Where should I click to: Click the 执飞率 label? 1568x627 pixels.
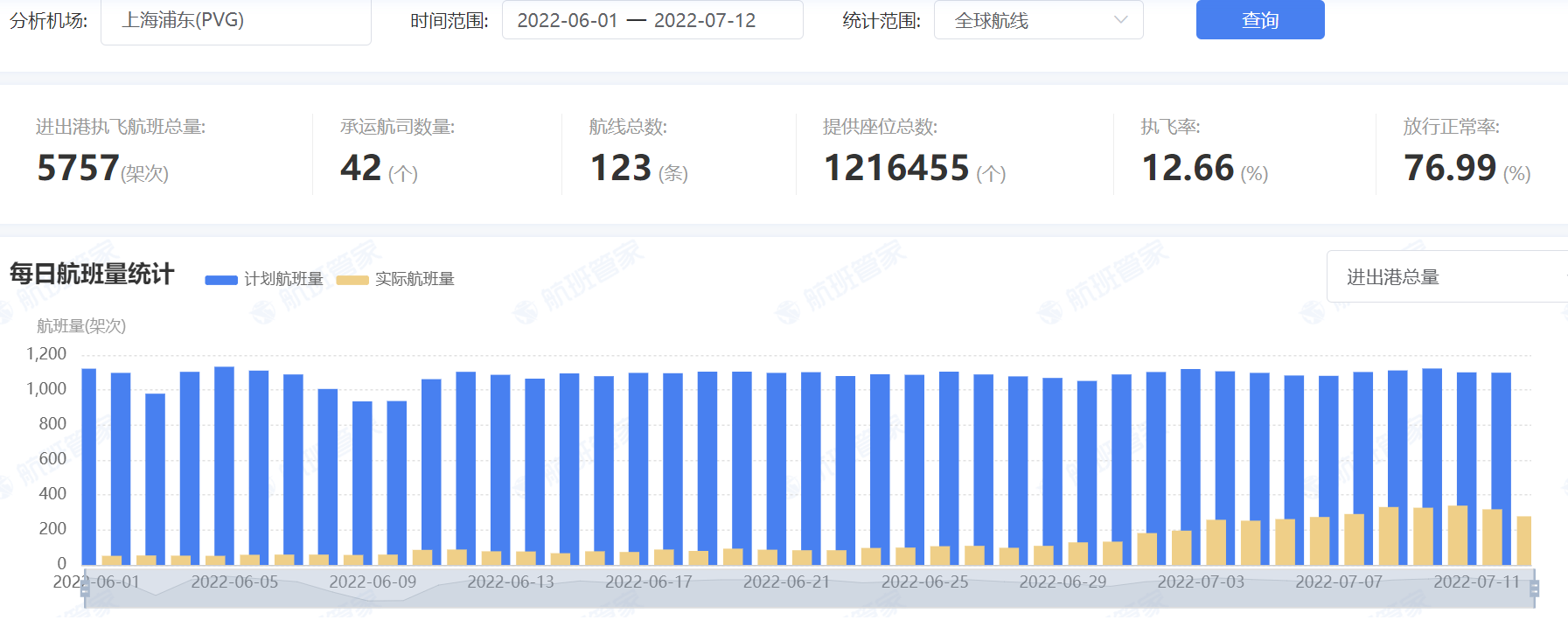1170,127
